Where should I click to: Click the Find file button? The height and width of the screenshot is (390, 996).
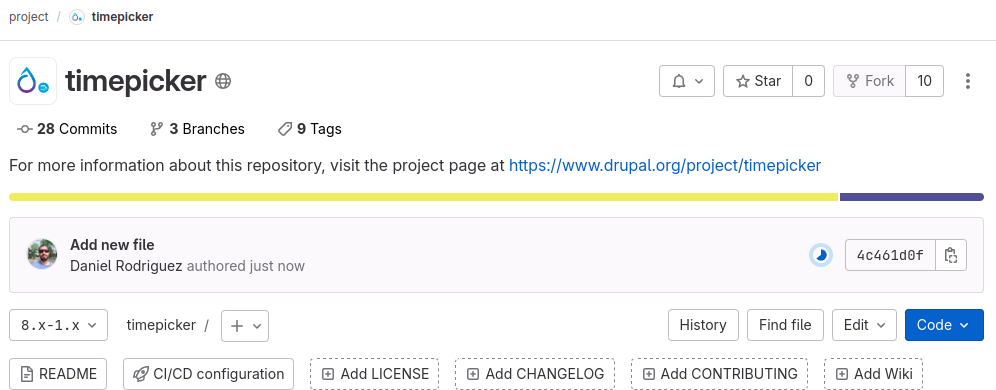point(785,325)
